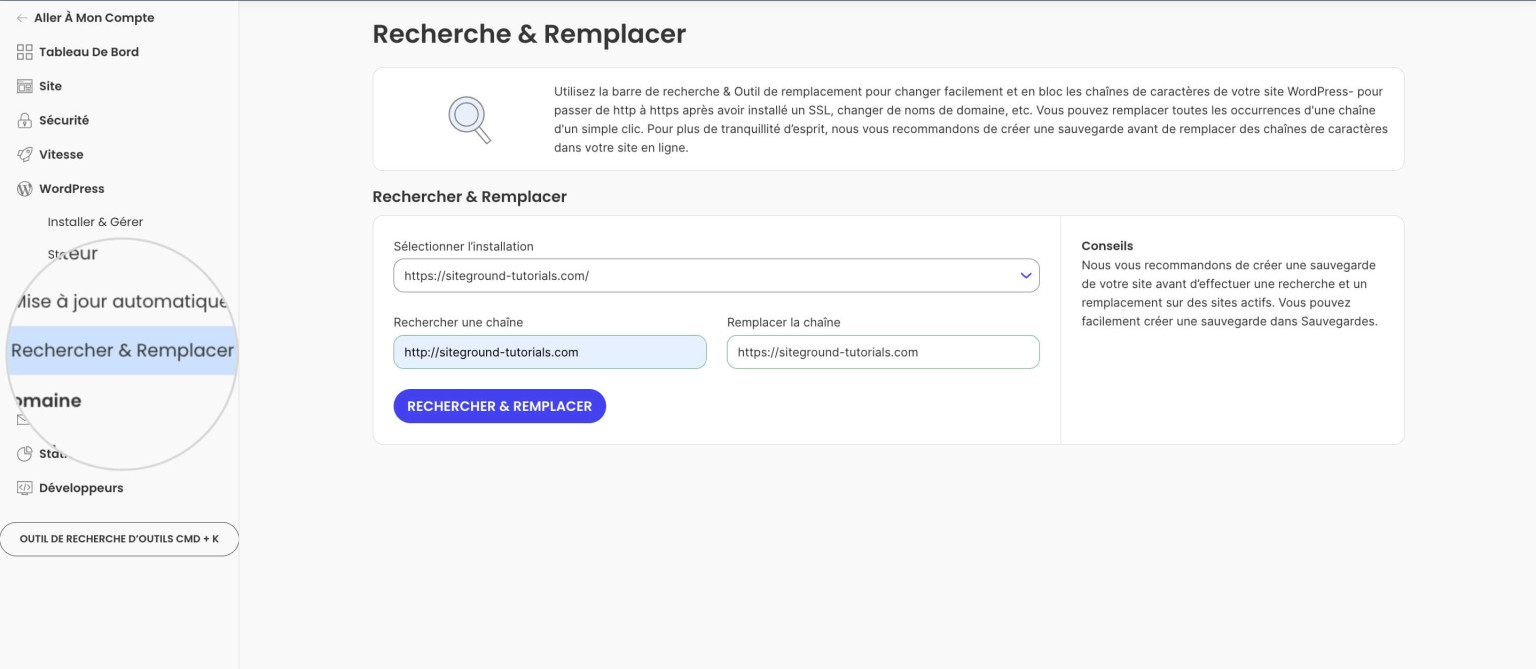1536x669 pixels.
Task: Click the Statistiques pie chart icon
Action: 25,454
